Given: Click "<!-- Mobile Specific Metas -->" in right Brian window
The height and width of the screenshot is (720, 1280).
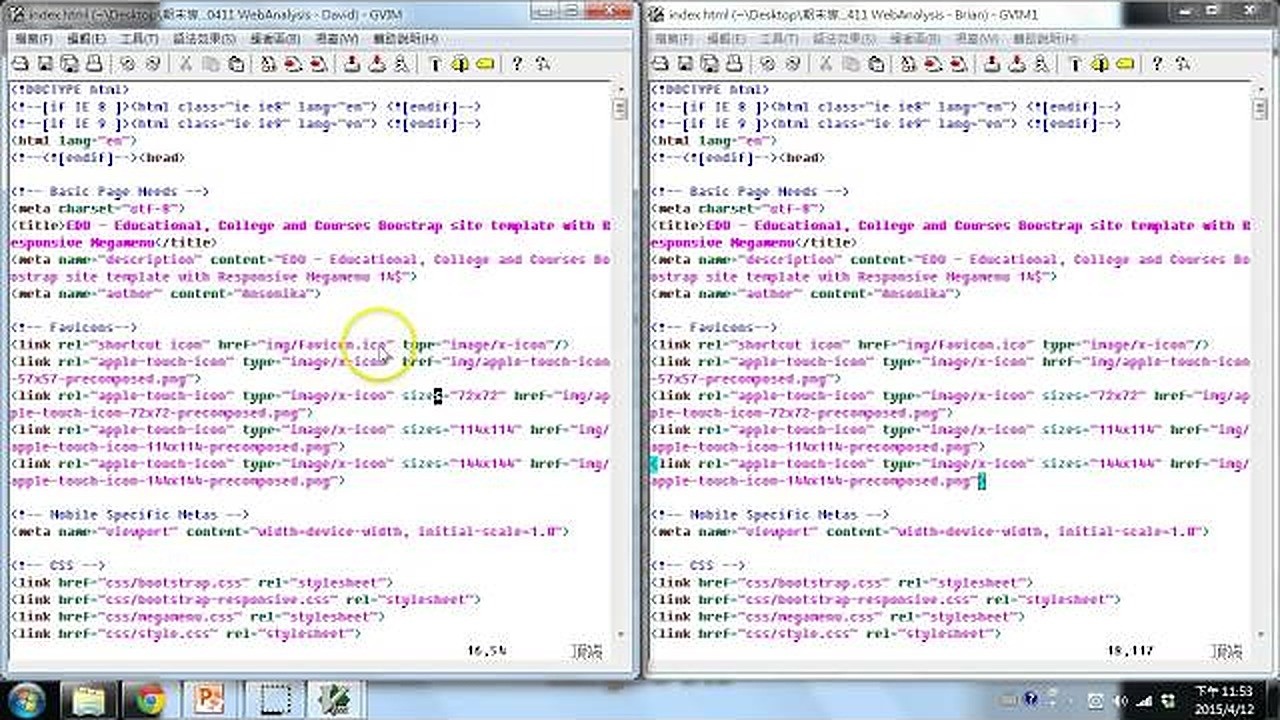Looking at the screenshot, I should tap(770, 514).
